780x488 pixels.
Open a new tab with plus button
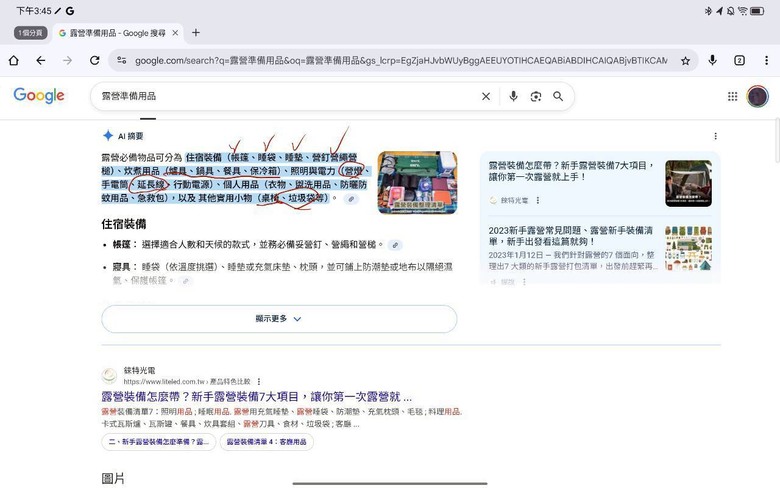(196, 33)
